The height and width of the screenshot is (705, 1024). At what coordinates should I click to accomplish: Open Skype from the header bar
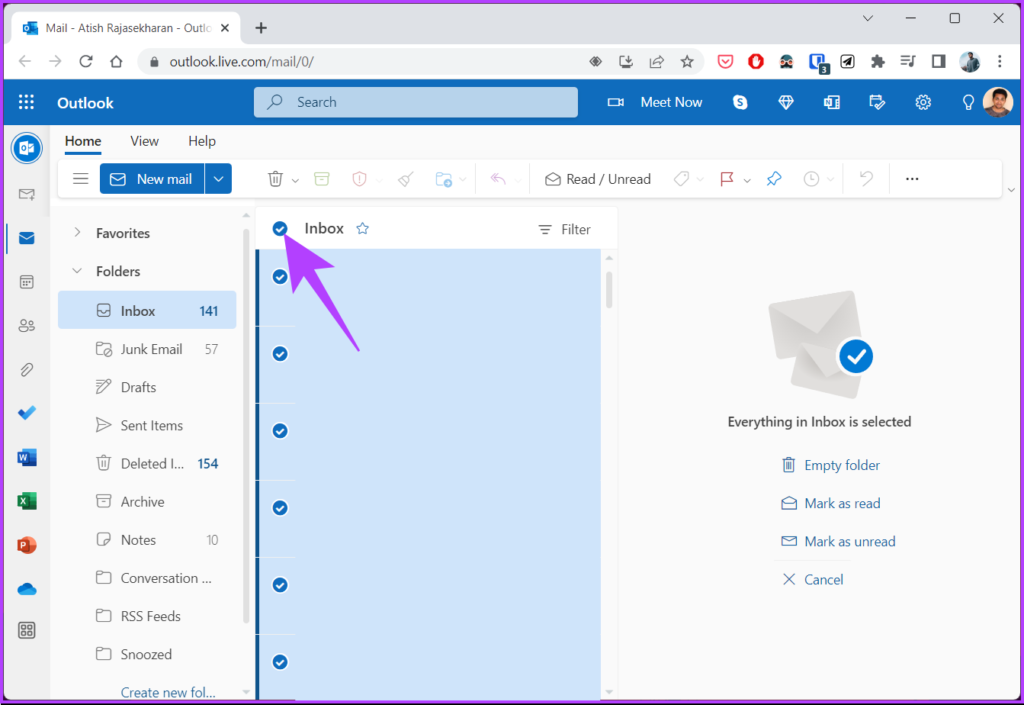coord(740,102)
